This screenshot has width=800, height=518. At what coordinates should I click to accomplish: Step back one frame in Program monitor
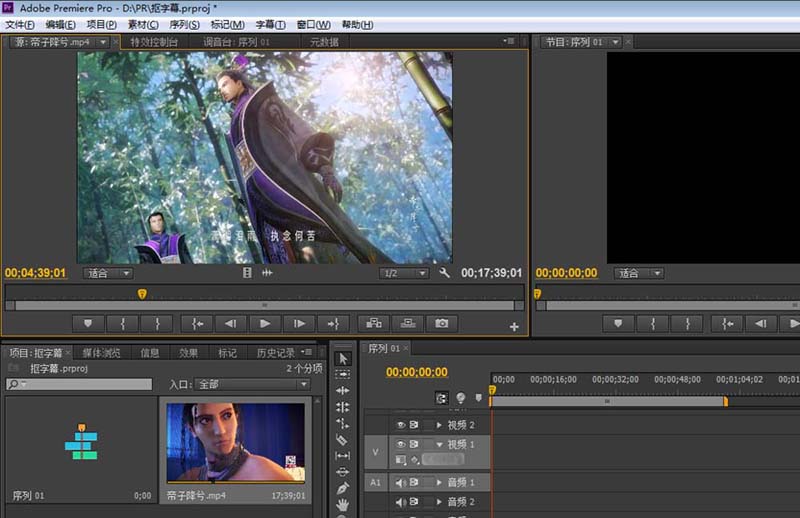[x=761, y=324]
